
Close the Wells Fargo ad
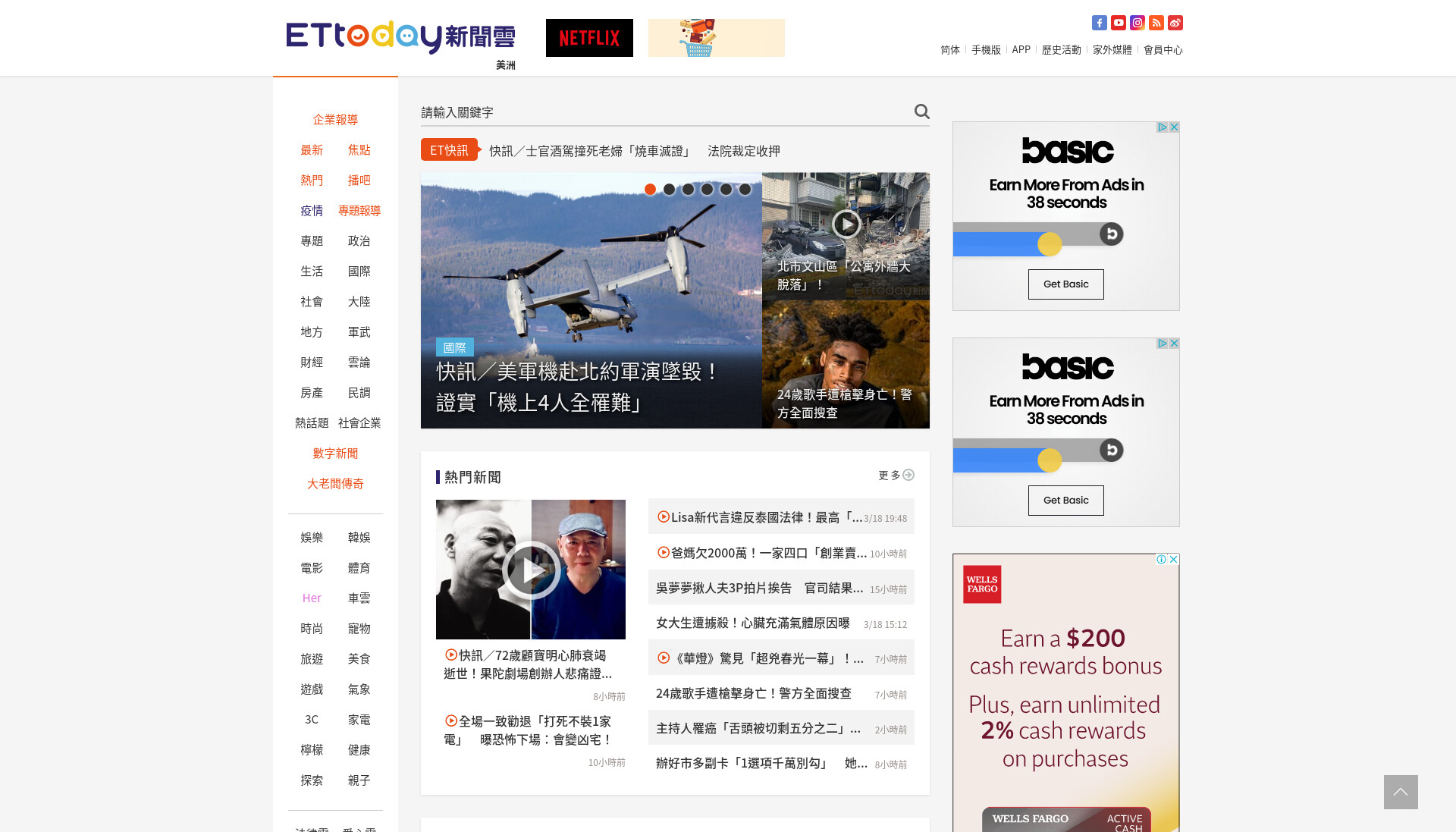(x=1174, y=559)
